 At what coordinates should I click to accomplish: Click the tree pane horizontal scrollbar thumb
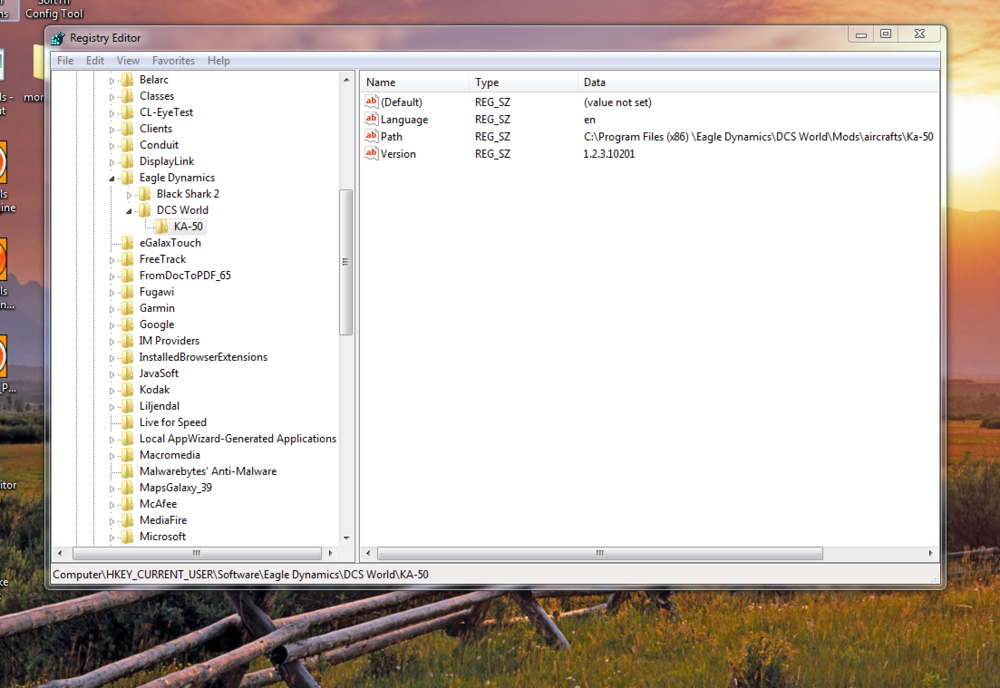click(x=197, y=553)
